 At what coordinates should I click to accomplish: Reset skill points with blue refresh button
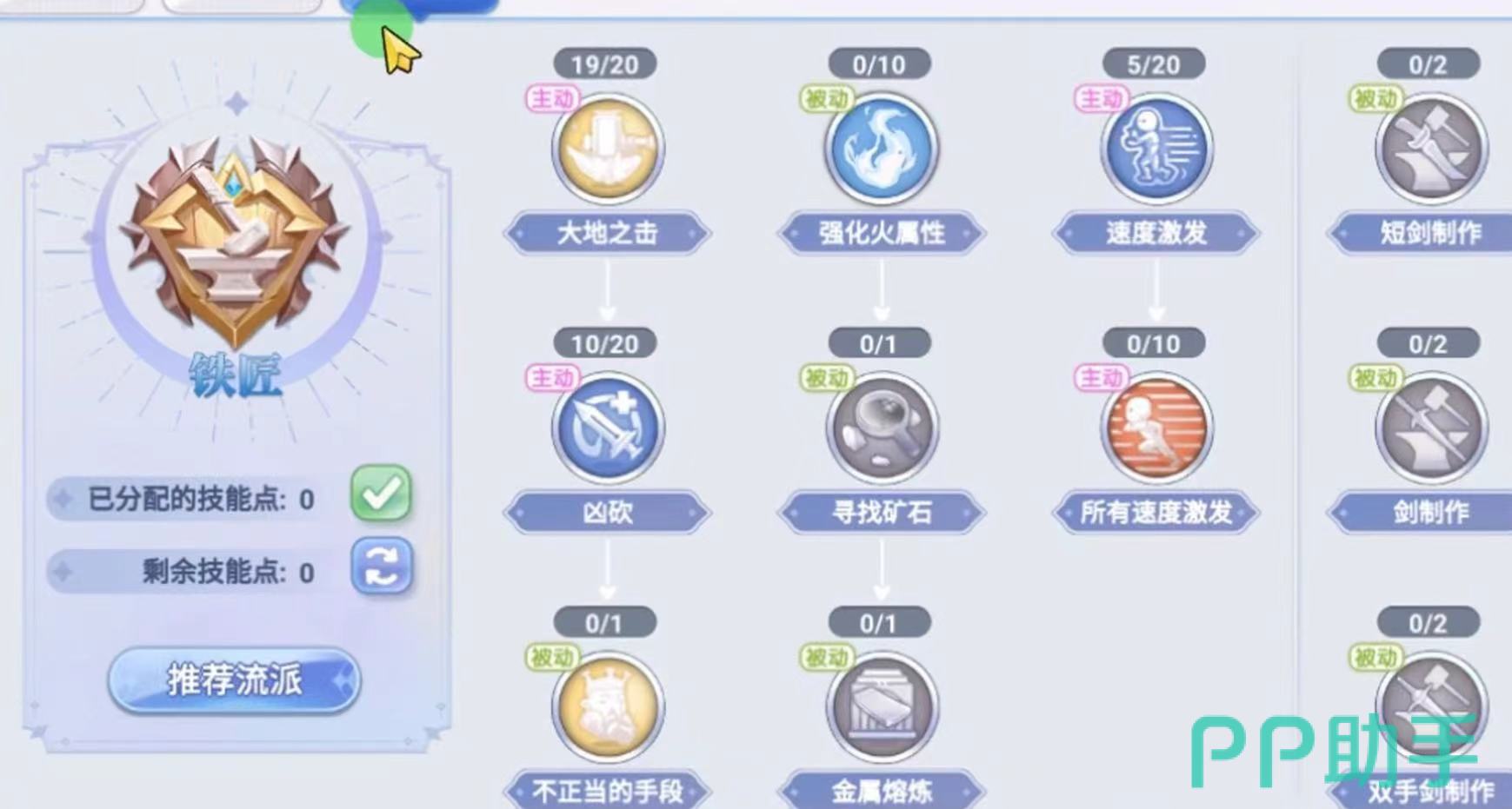pyautogui.click(x=381, y=567)
